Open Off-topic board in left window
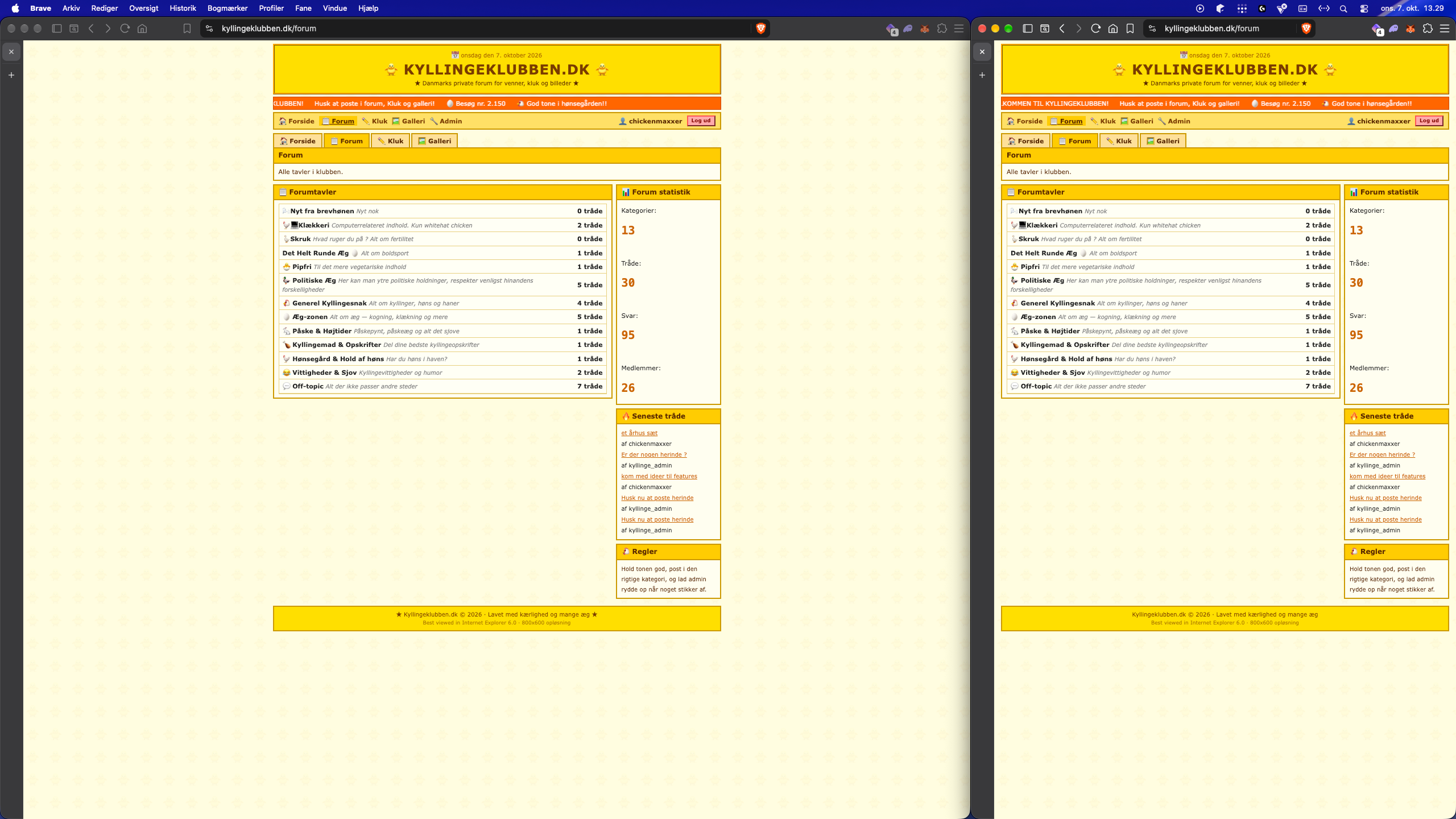The image size is (1456, 819). click(x=308, y=386)
